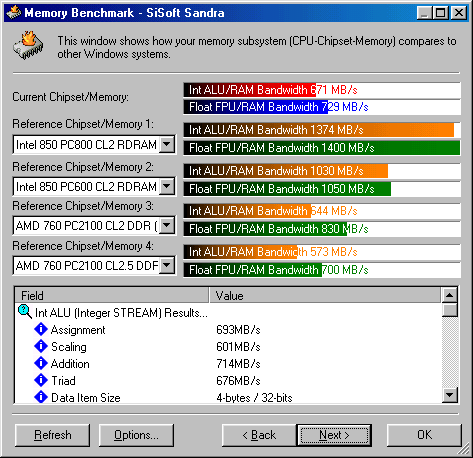
Task: Select the Intel 850 PC600 CL2 RDRAM field
Action: (x=94, y=186)
